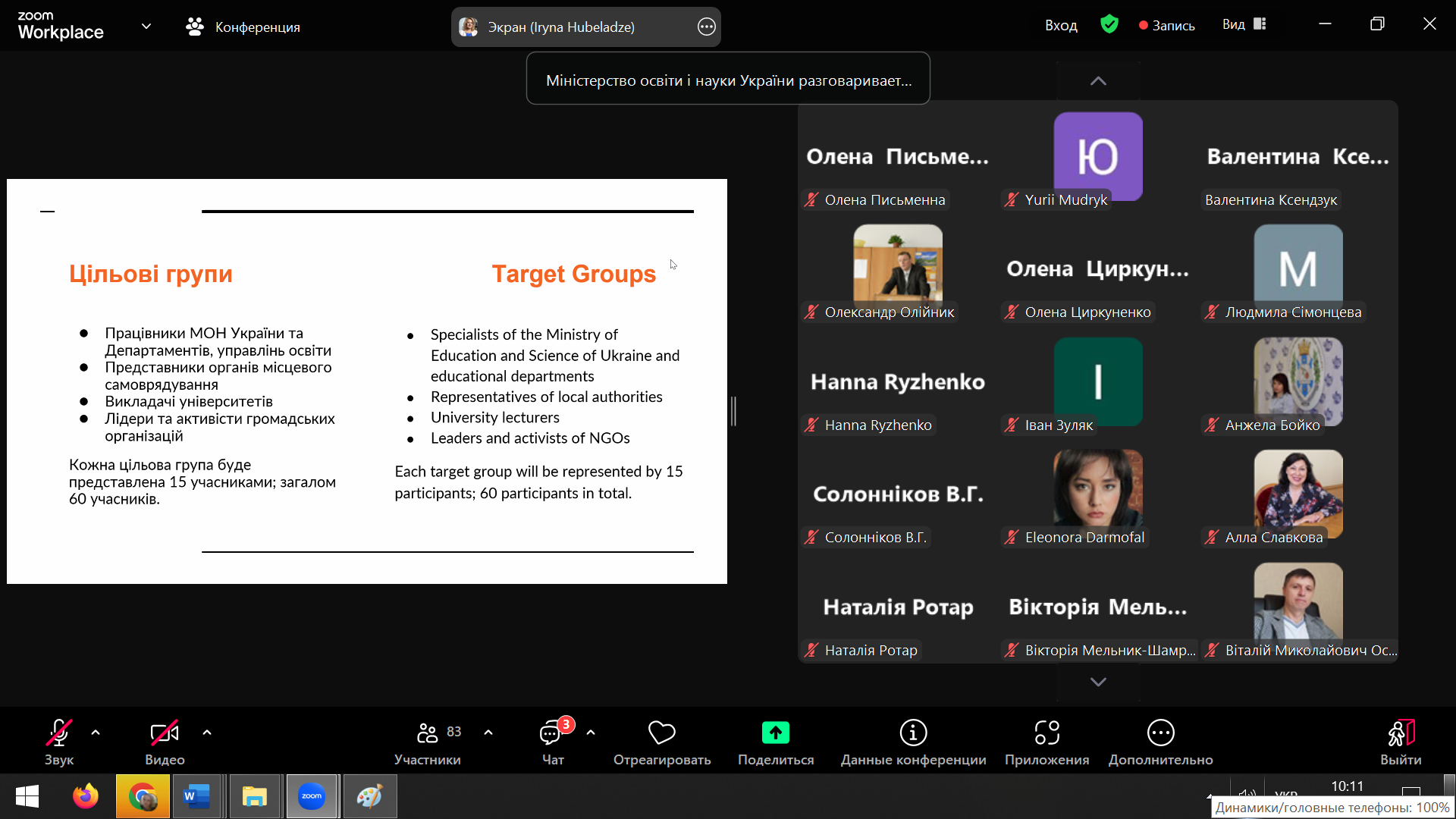Viewport: 1456px width, 819px height.
Task: Toggle the View layout button
Action: pos(1244,25)
